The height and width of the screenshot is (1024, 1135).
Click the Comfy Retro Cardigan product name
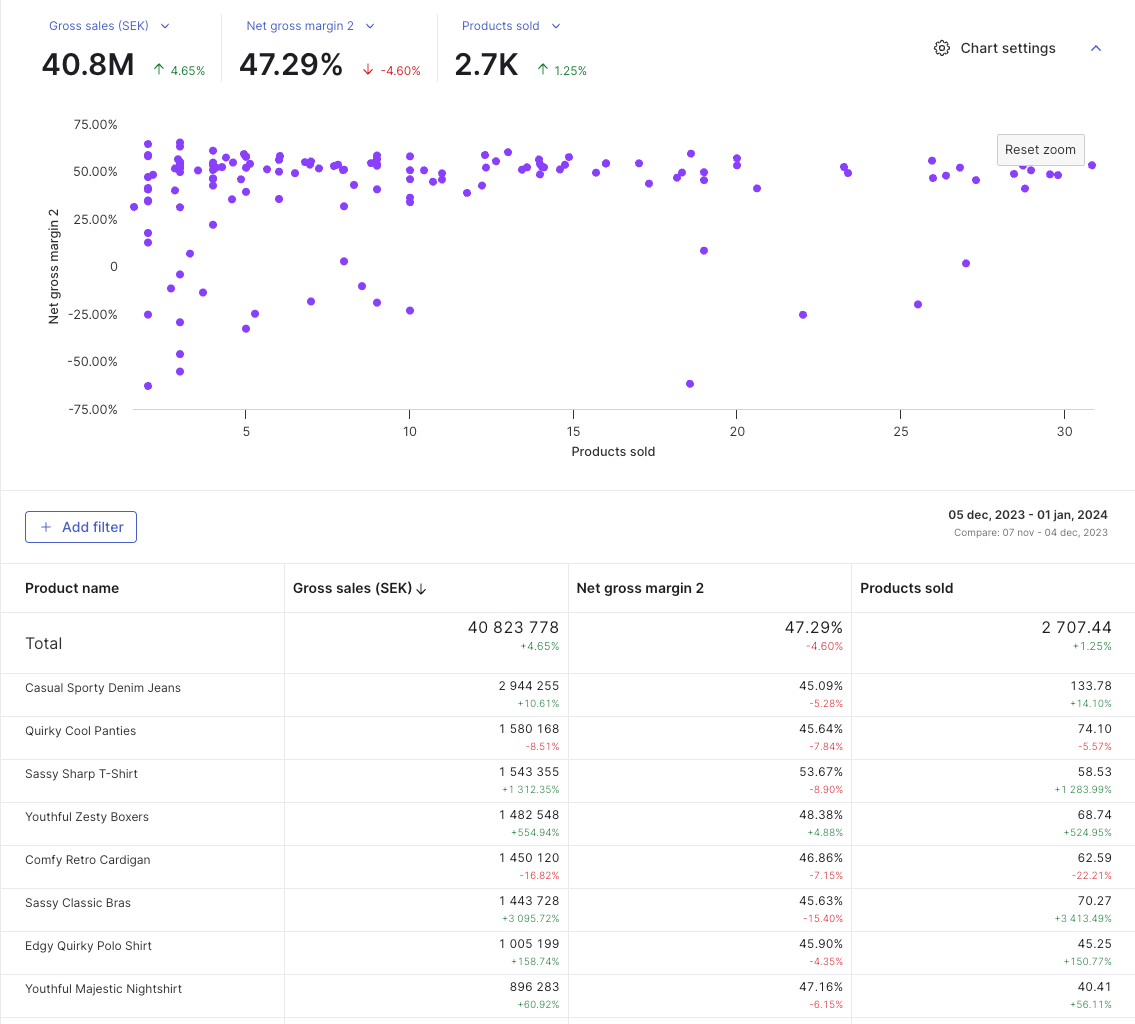[88, 860]
